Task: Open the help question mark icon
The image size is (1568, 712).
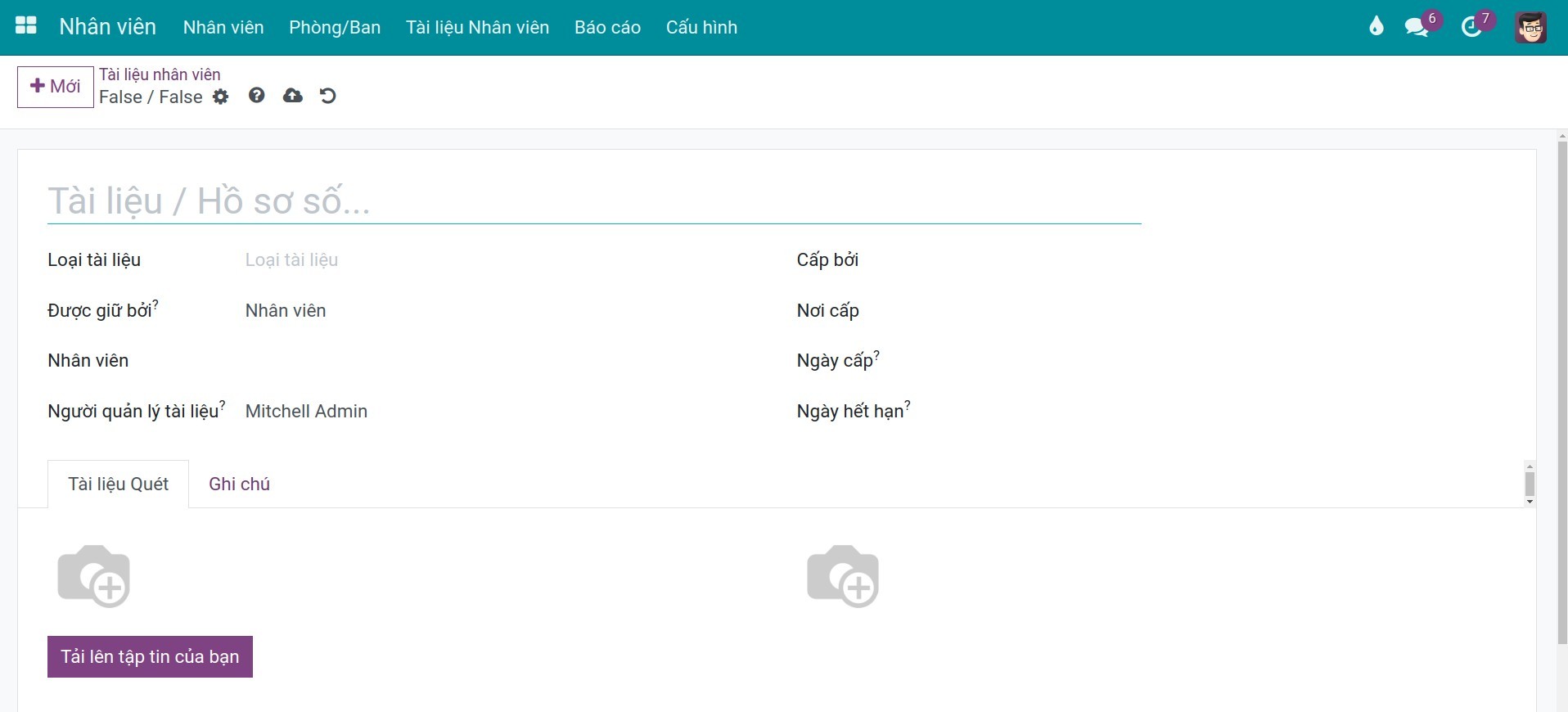Action: pyautogui.click(x=257, y=96)
